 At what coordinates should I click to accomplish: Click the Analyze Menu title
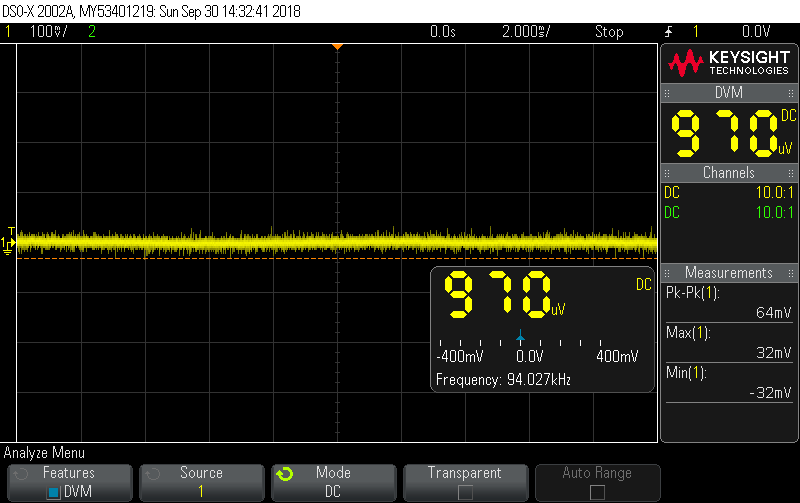(44, 453)
